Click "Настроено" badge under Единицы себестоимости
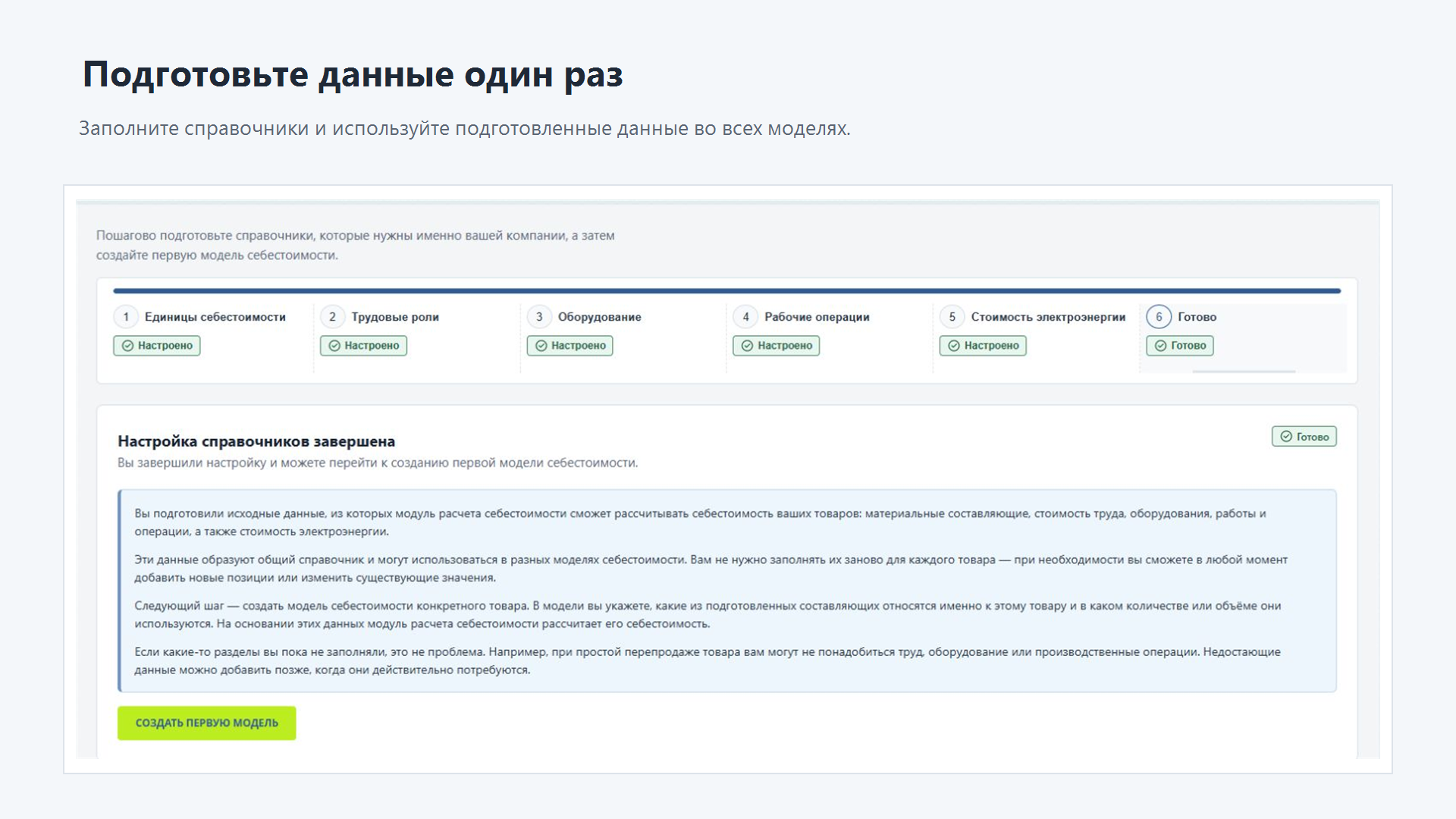Image resolution: width=1456 pixels, height=819 pixels. pos(157,346)
